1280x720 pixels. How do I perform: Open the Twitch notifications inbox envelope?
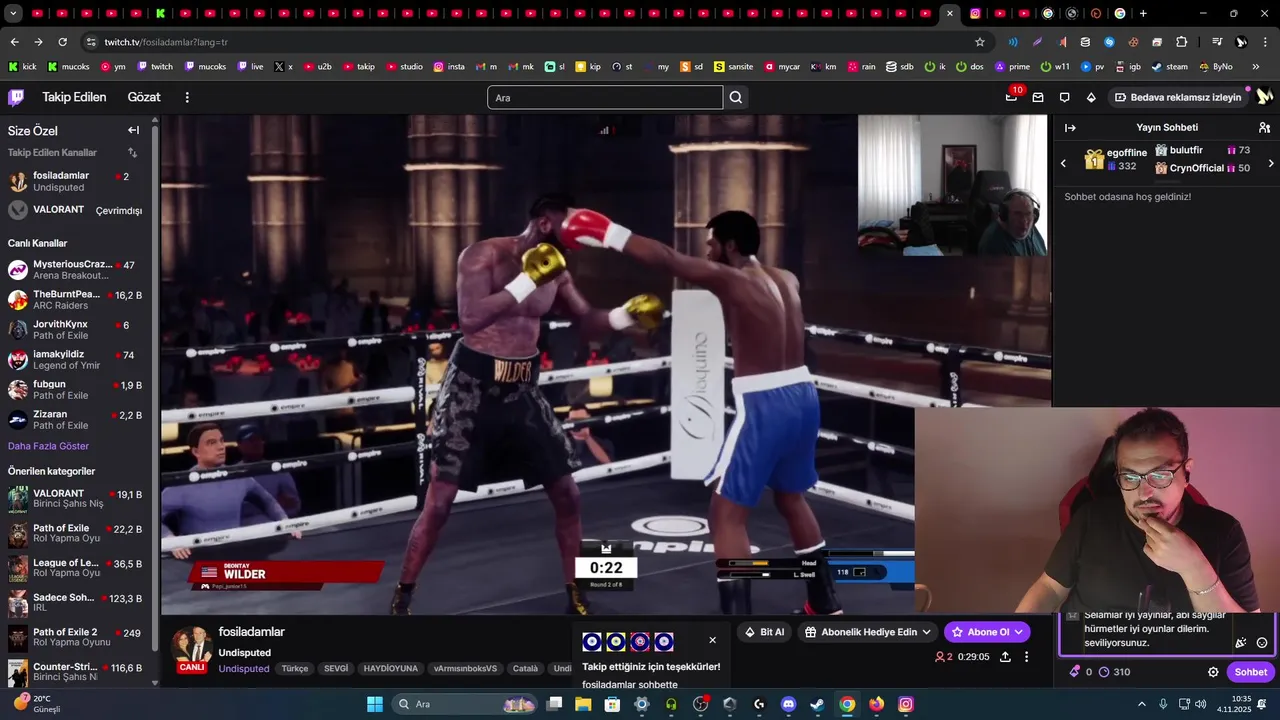coord(1038,97)
